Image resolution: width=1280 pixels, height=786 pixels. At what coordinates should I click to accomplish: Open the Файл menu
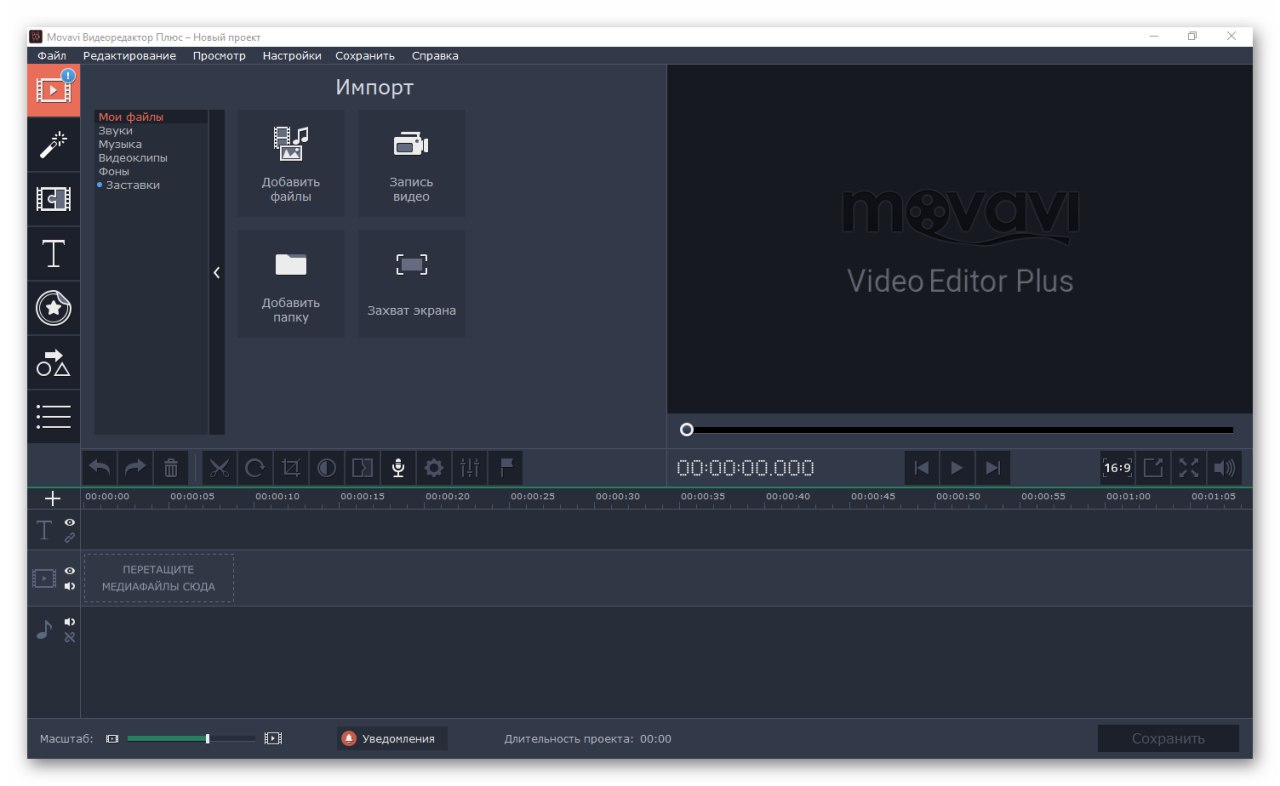click(52, 56)
